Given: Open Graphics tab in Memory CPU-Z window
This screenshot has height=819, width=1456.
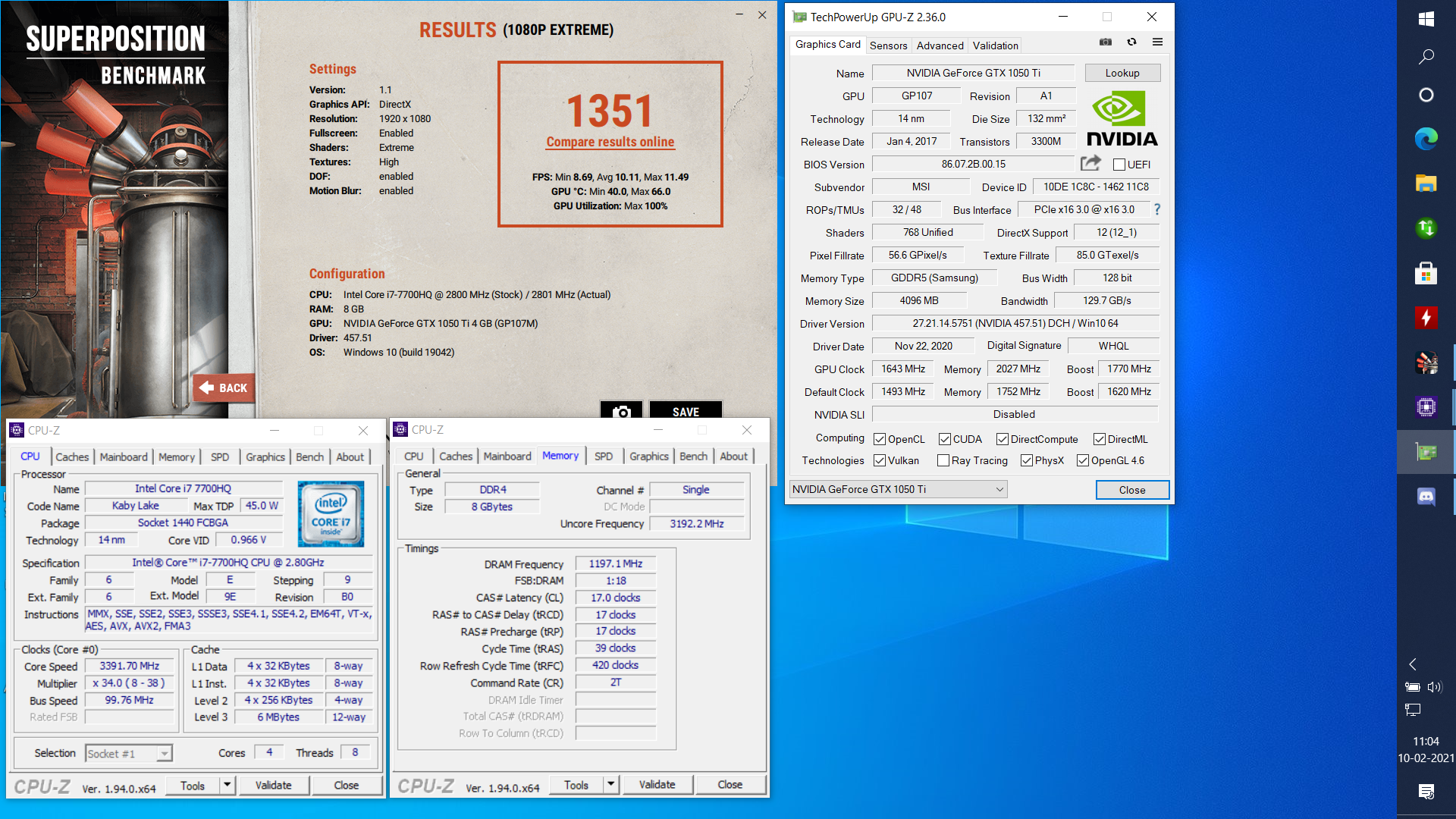Looking at the screenshot, I should [649, 456].
